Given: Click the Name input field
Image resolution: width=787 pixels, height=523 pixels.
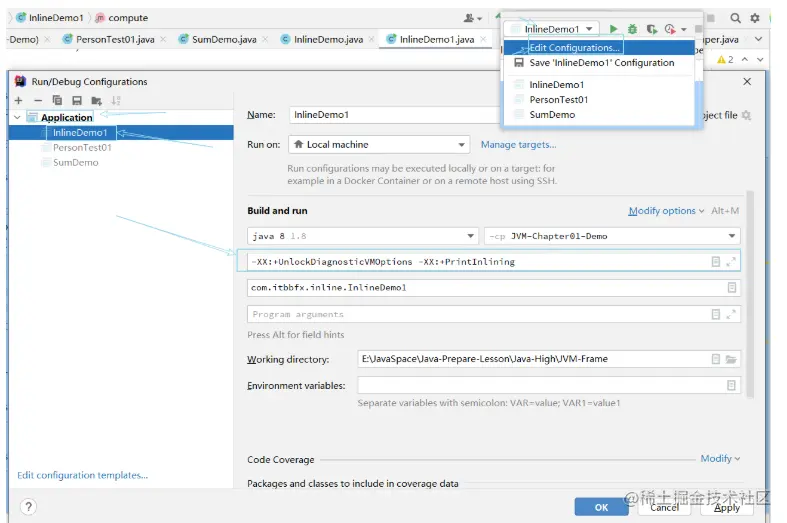Looking at the screenshot, I should pos(396,115).
